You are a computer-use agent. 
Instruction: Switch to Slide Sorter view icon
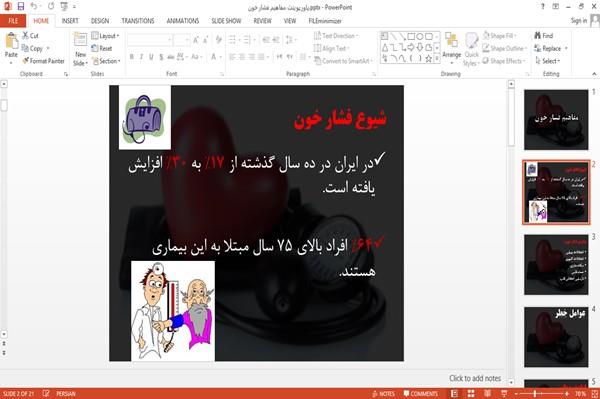471,394
